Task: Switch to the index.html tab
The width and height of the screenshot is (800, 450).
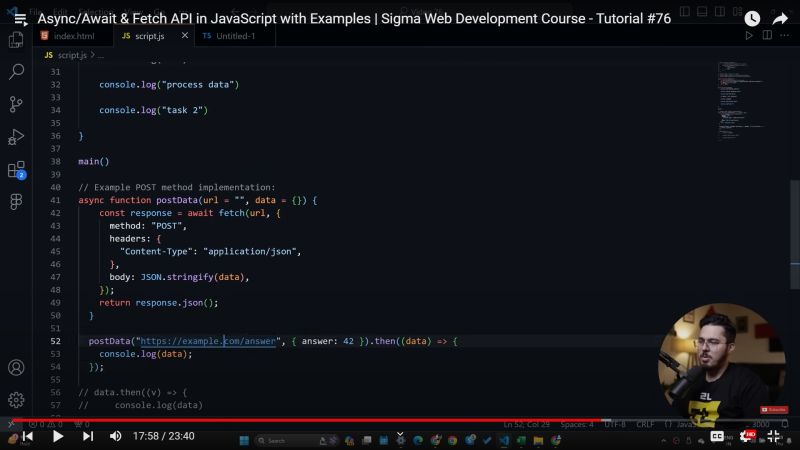Action: pos(74,36)
